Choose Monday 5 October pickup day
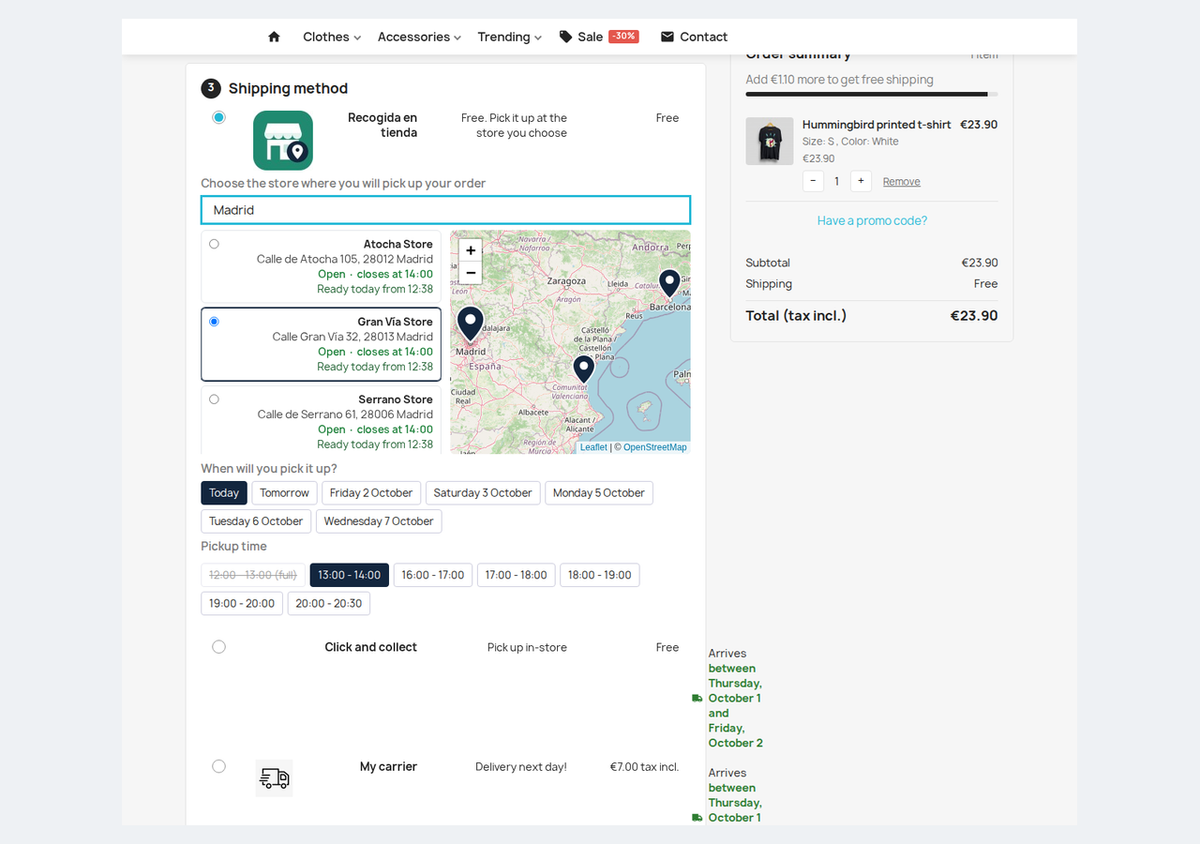This screenshot has width=1200, height=844. (599, 493)
